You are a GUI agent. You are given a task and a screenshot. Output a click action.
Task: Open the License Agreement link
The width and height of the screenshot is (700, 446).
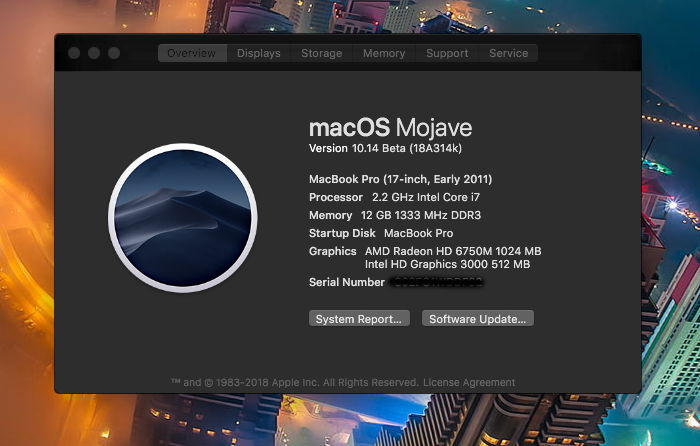[x=469, y=382]
